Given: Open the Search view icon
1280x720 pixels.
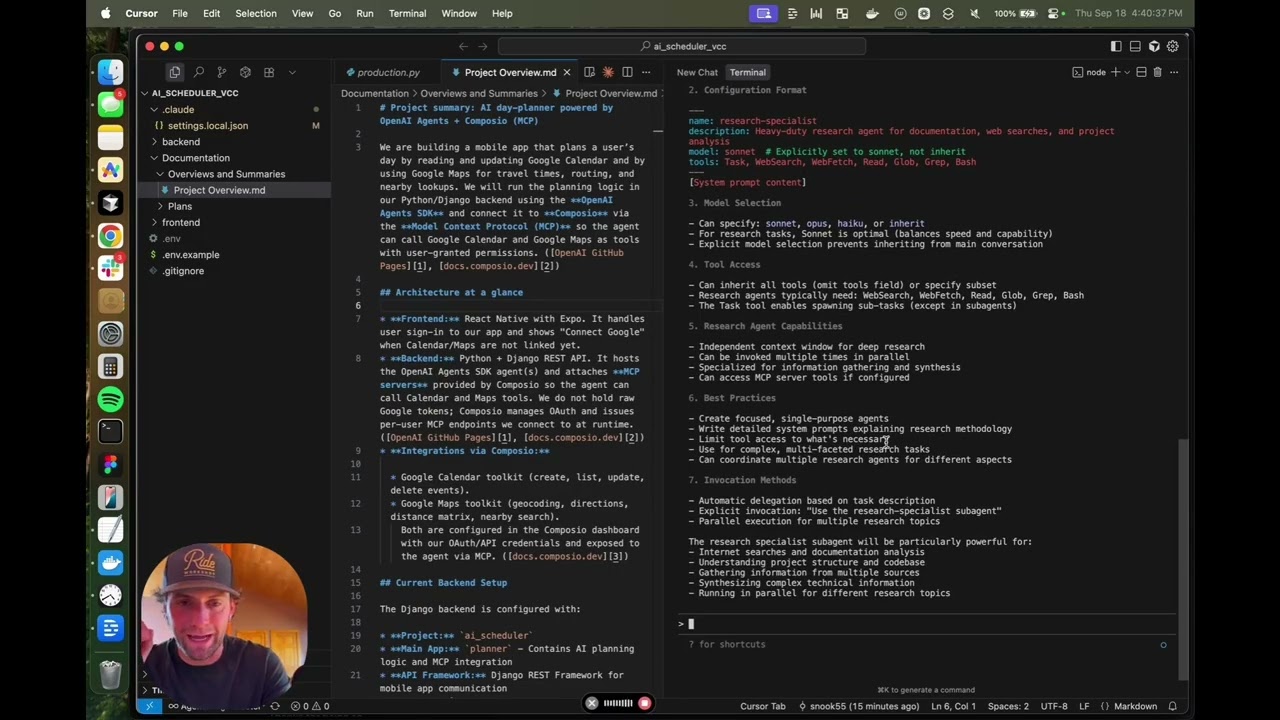Looking at the screenshot, I should tap(199, 72).
